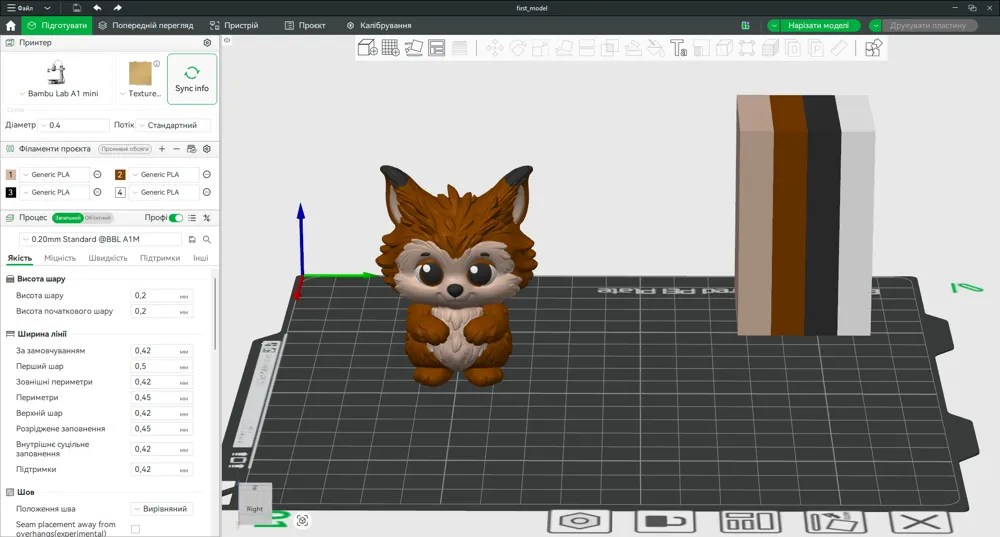Click the Промивні обсяги button
1000x537 pixels.
pos(125,149)
